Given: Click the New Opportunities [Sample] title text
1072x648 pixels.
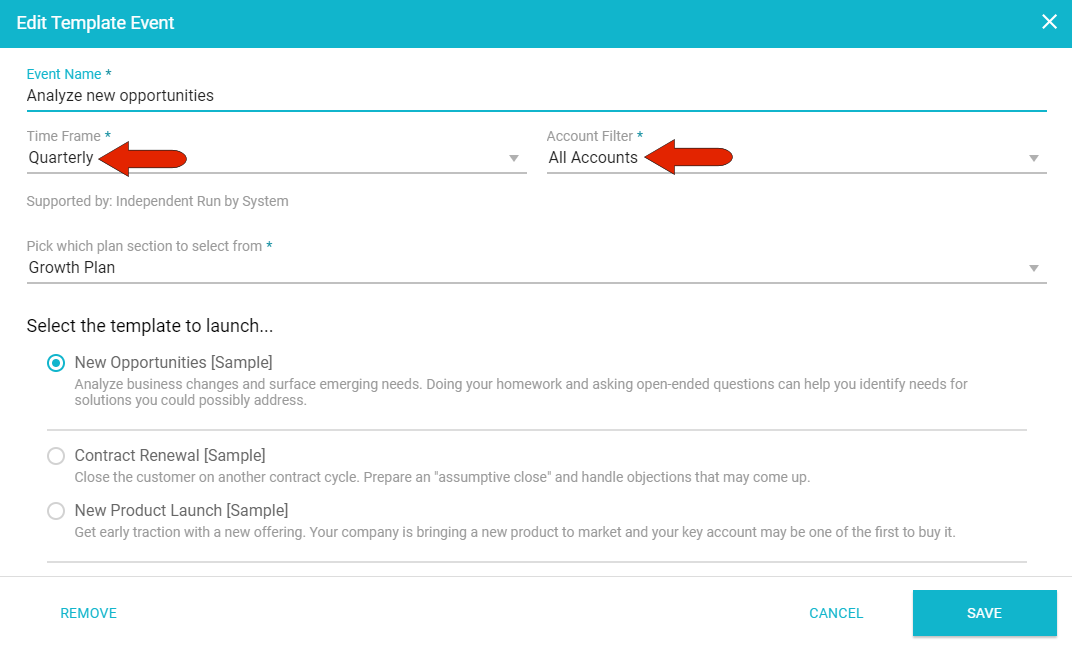Looking at the screenshot, I should coord(173,362).
